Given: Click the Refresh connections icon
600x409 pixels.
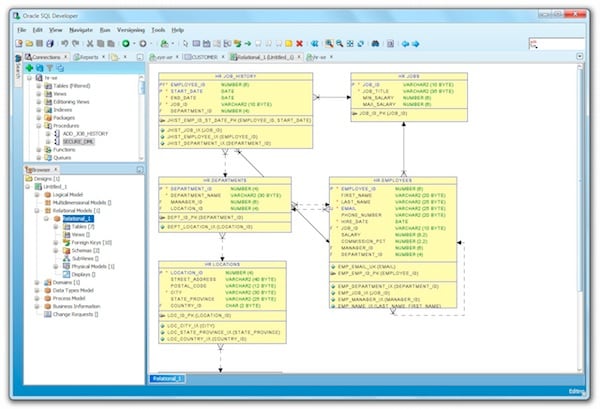Looking at the screenshot, I should [x=39, y=68].
